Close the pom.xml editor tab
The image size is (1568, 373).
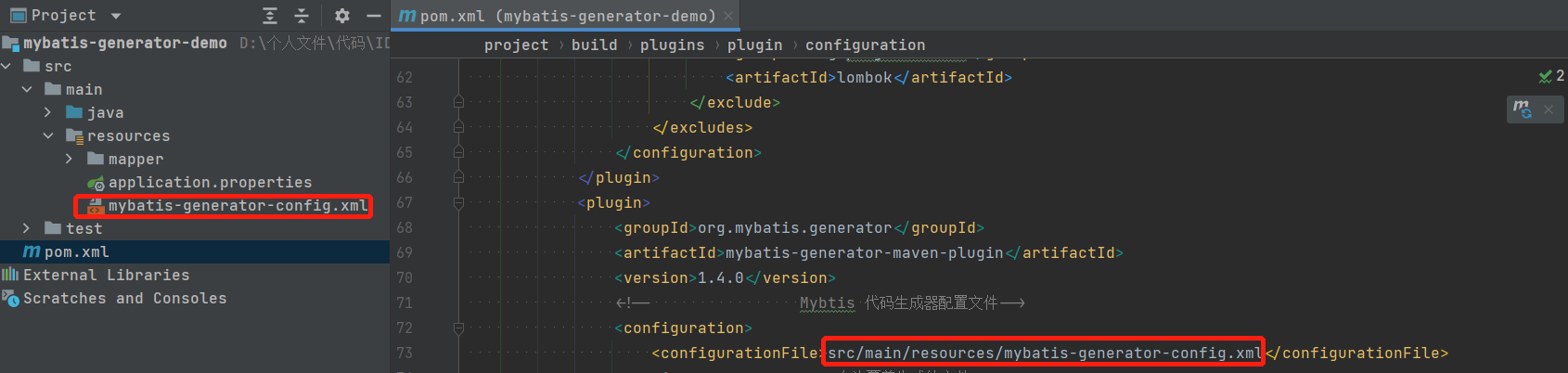728,16
